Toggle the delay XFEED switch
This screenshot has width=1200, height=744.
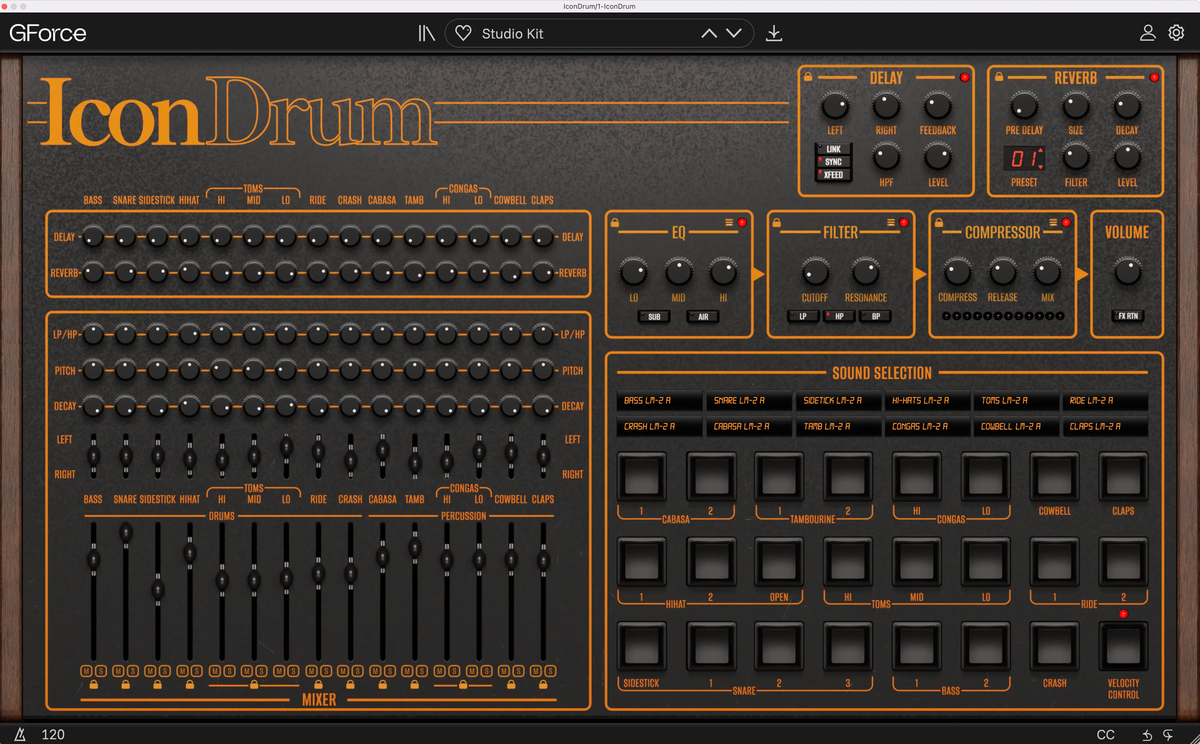[x=833, y=175]
